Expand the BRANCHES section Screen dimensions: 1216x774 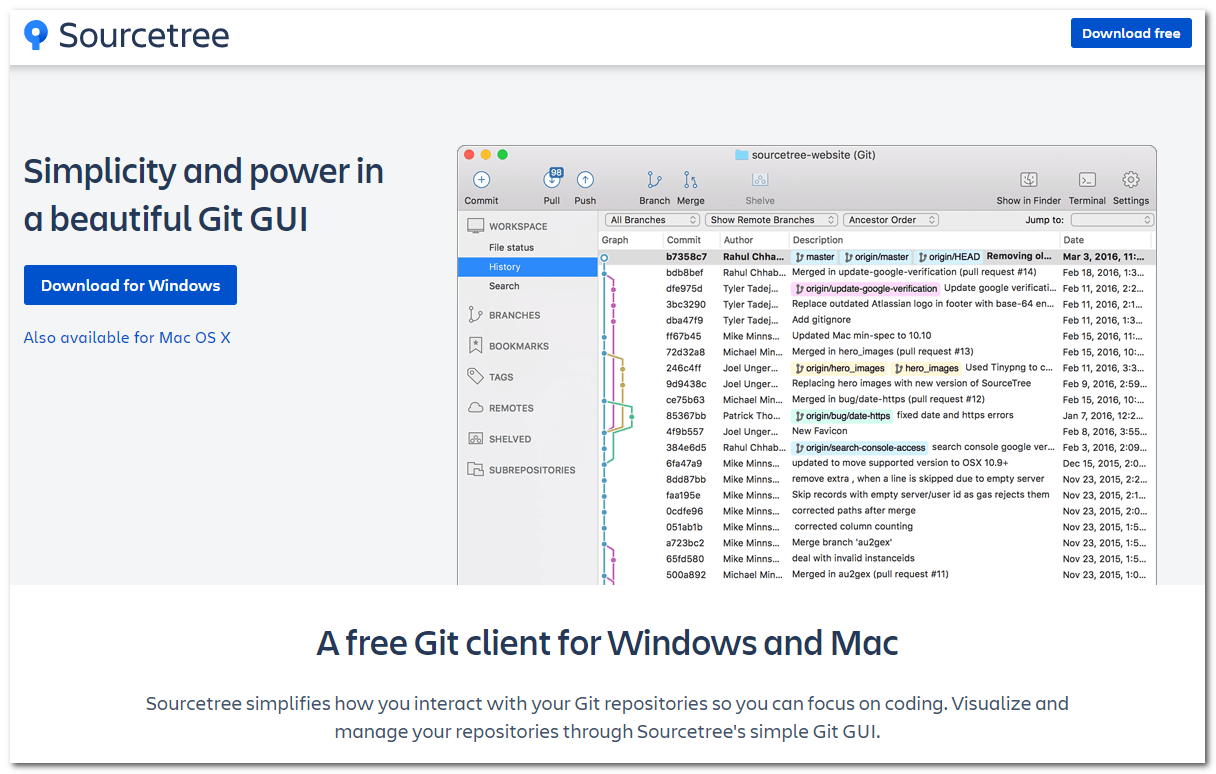[x=514, y=315]
